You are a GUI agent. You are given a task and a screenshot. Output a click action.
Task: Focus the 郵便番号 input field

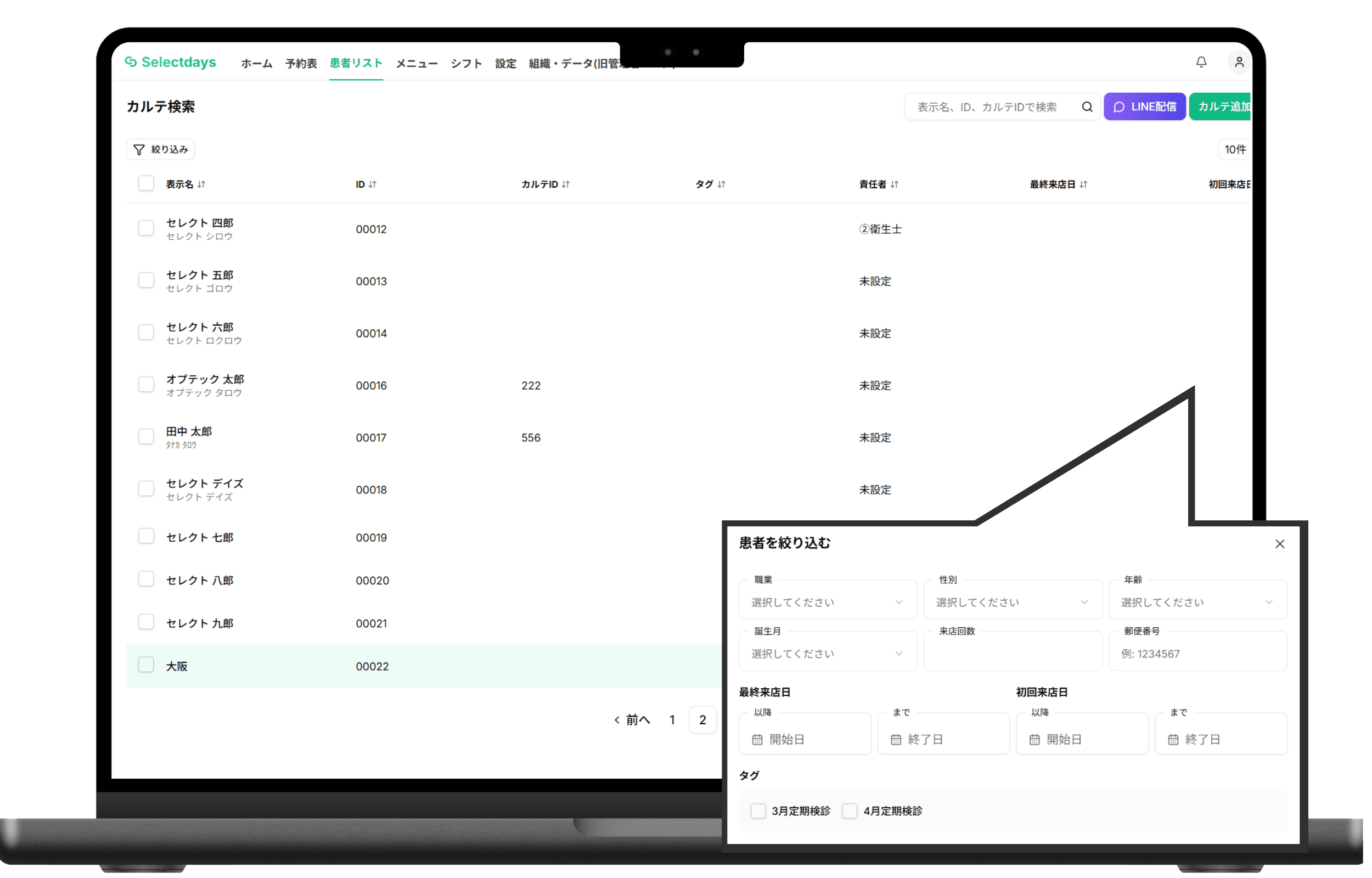coord(1197,650)
